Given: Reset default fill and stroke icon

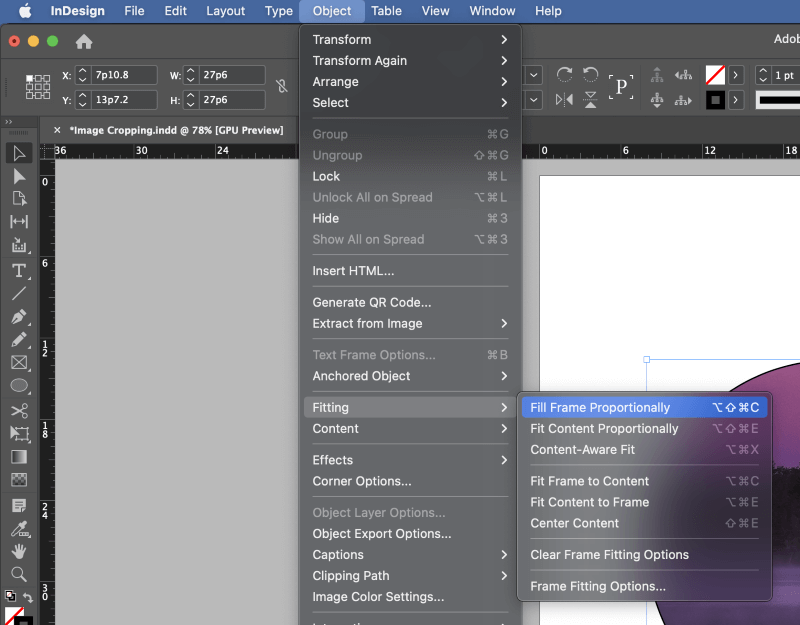Looking at the screenshot, I should pyautogui.click(x=10, y=595).
